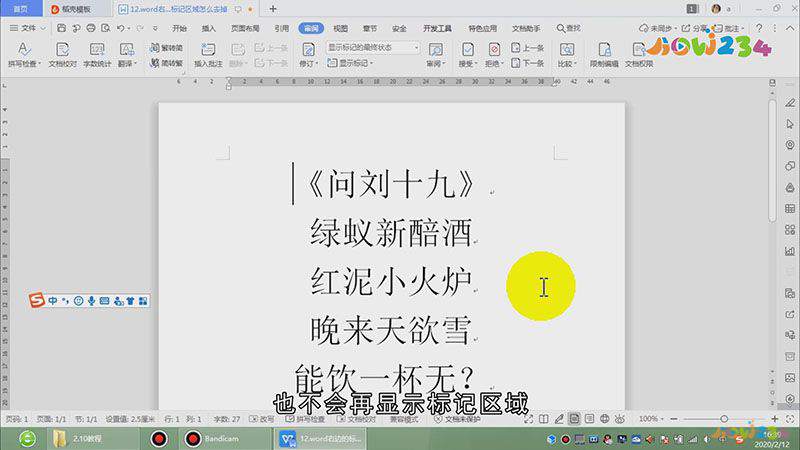Click the Sogou input method S logo
This screenshot has height=450, width=800.
click(37, 301)
